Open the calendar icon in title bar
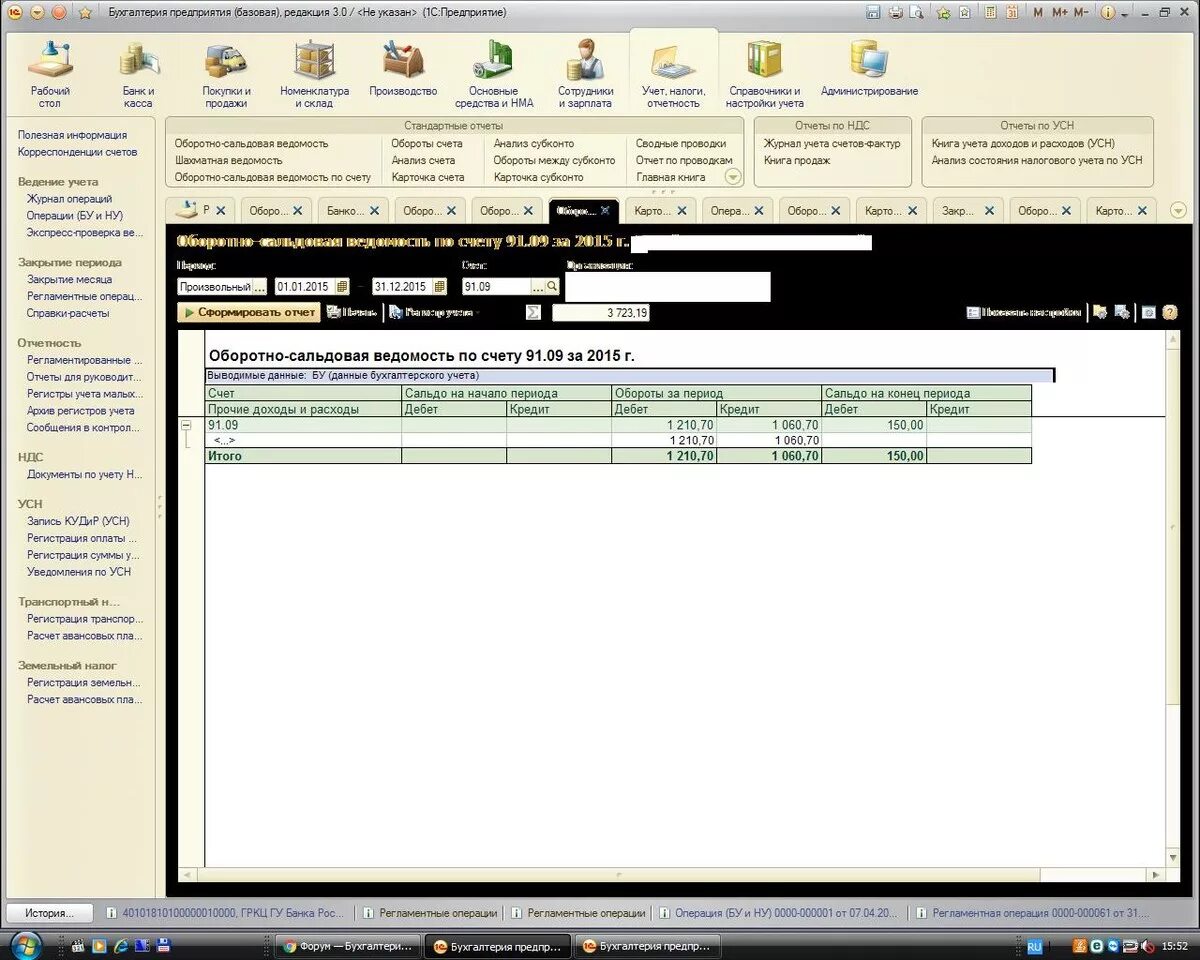This screenshot has width=1200, height=960. pos(1012,12)
